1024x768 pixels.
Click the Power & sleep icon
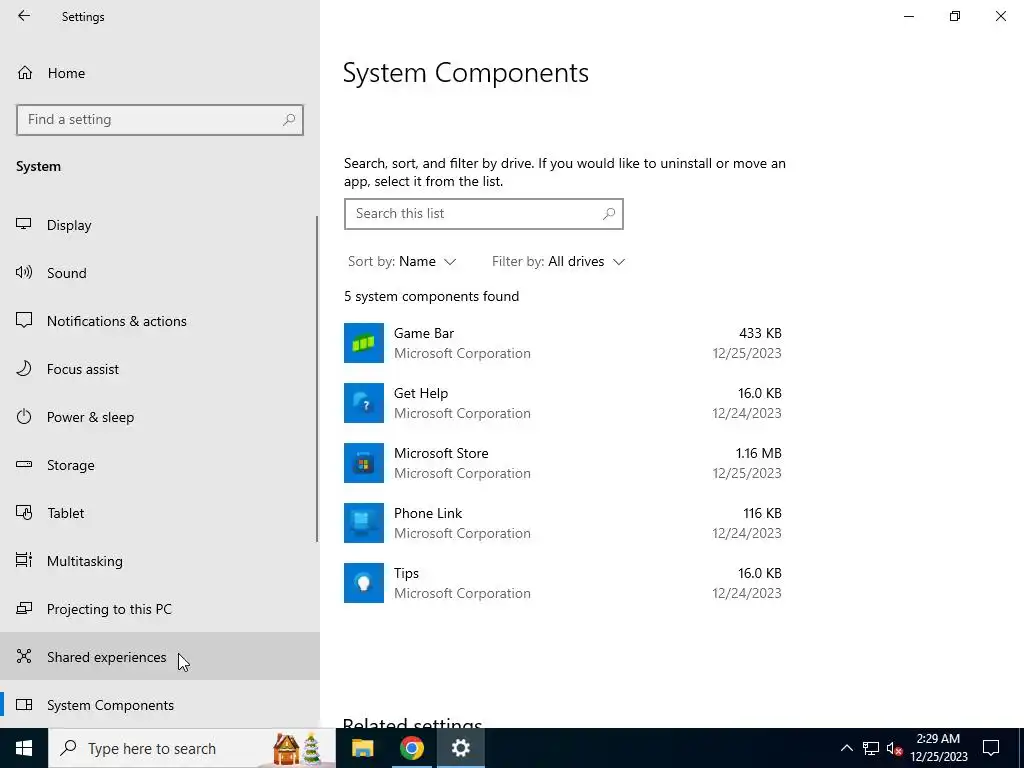point(24,417)
